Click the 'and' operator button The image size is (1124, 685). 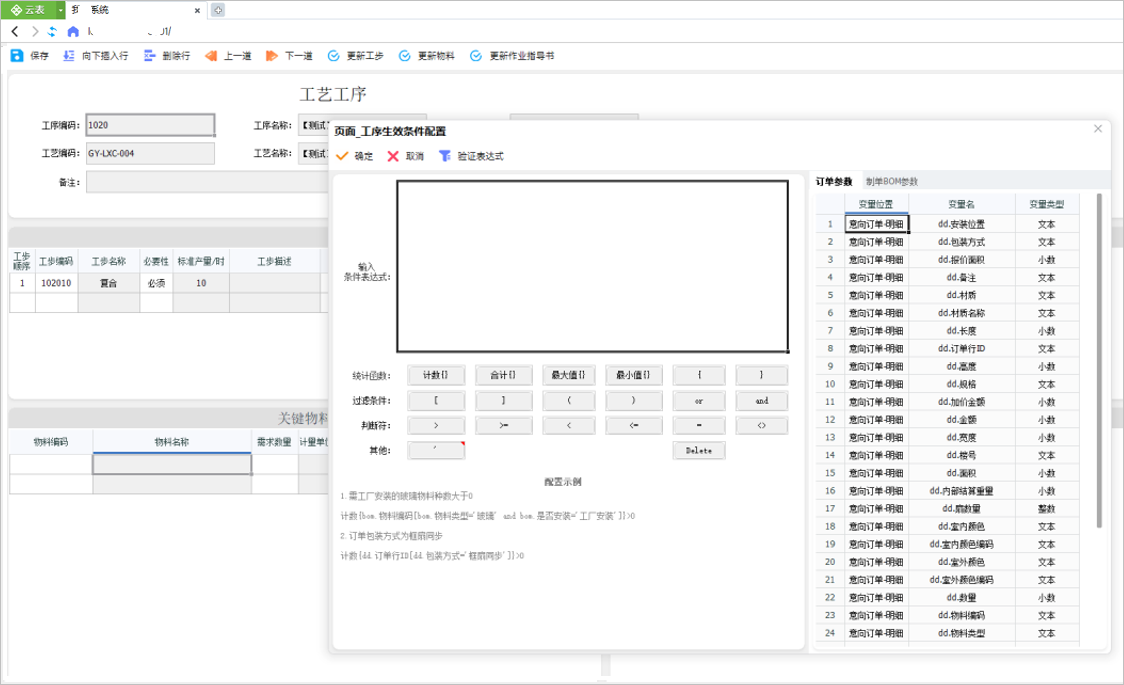tap(761, 401)
